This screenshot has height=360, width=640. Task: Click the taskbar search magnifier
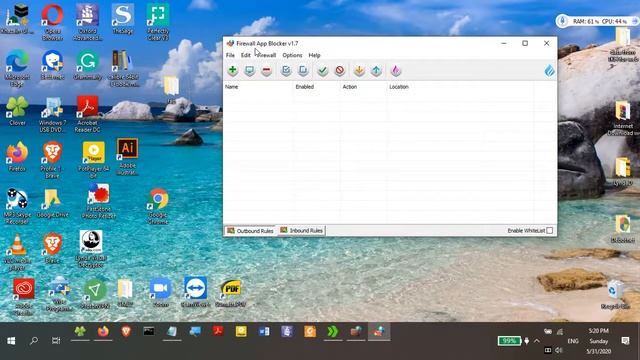point(34,340)
